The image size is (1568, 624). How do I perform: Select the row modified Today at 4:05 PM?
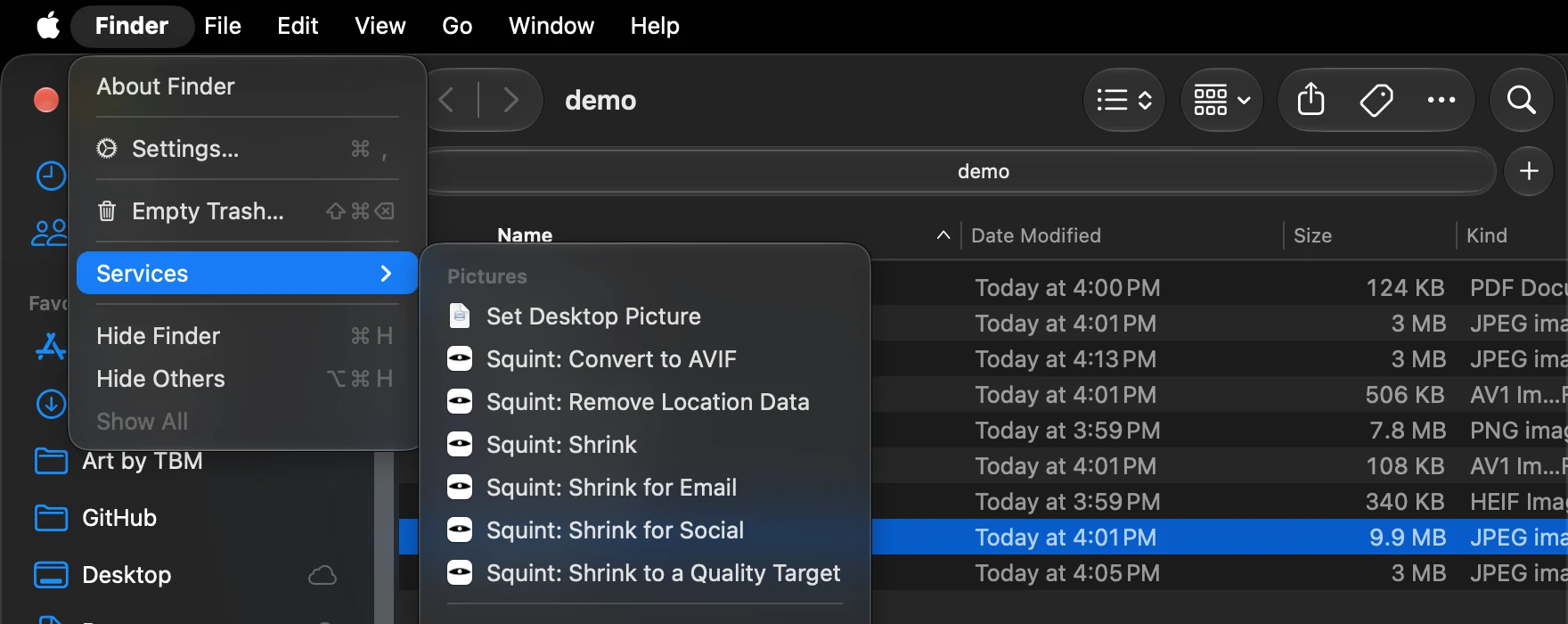point(1219,573)
